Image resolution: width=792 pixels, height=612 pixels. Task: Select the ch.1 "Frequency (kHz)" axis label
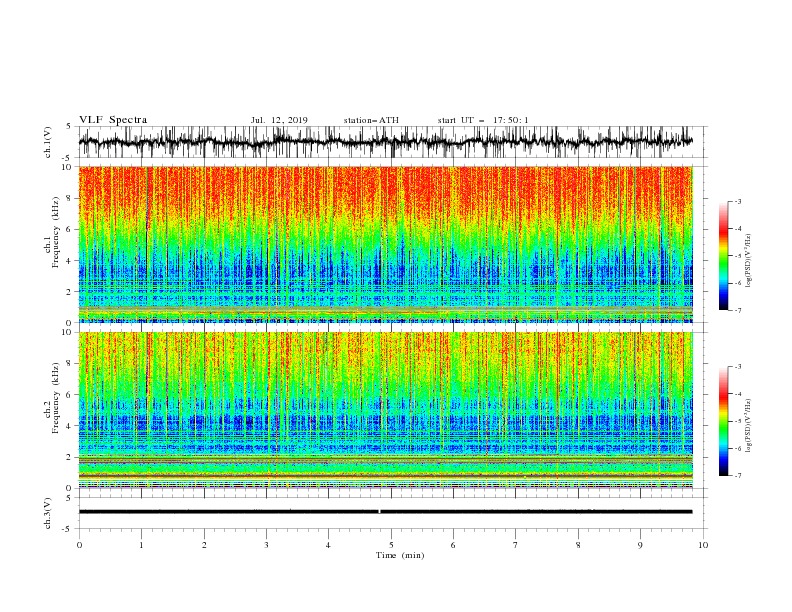[x=56, y=230]
